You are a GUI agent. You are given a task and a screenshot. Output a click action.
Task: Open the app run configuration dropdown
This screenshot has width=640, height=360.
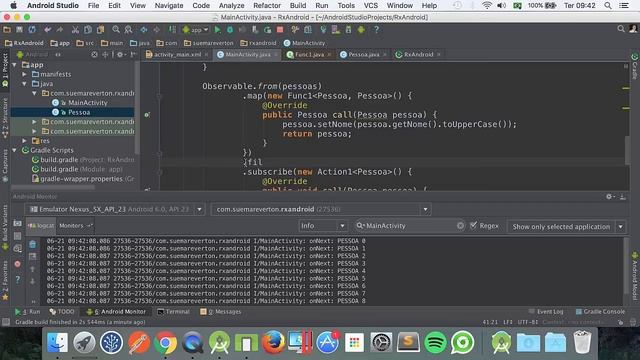pyautogui.click(x=196, y=30)
